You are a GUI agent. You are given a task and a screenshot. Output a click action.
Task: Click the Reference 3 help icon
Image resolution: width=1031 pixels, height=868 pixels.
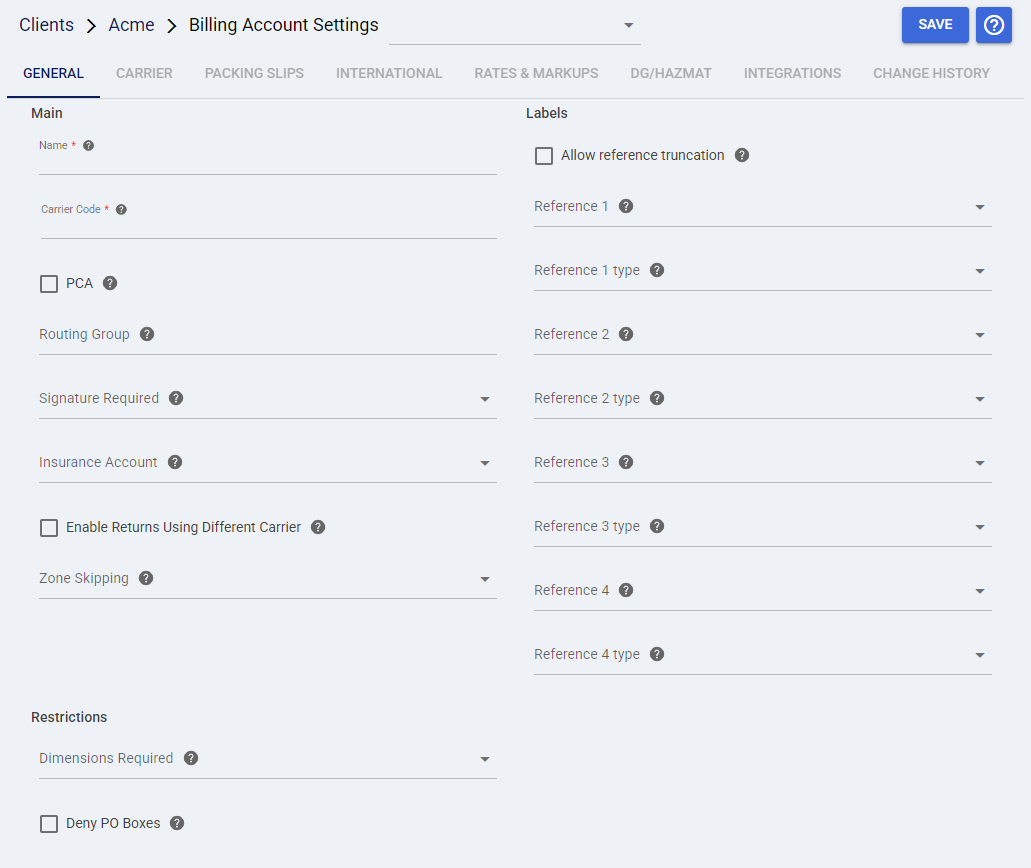(626, 462)
